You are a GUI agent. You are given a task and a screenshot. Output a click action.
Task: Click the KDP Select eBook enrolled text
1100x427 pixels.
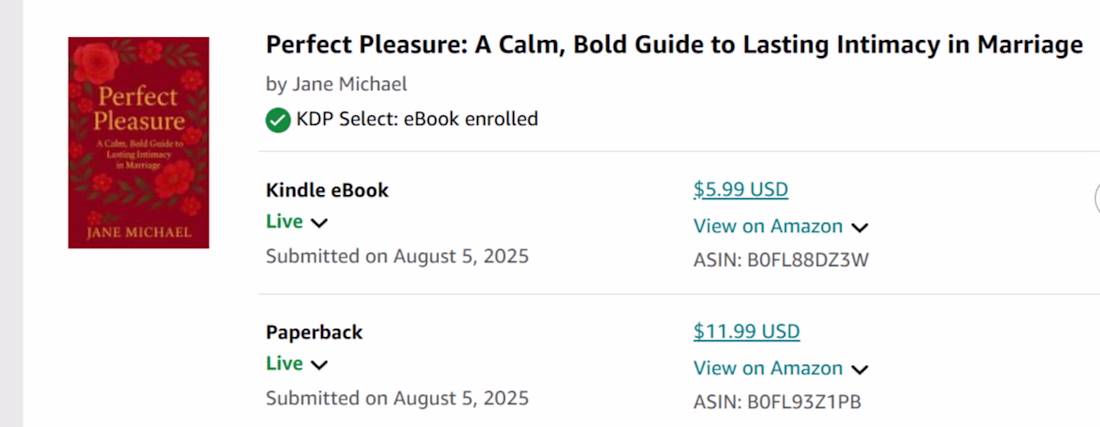417,119
